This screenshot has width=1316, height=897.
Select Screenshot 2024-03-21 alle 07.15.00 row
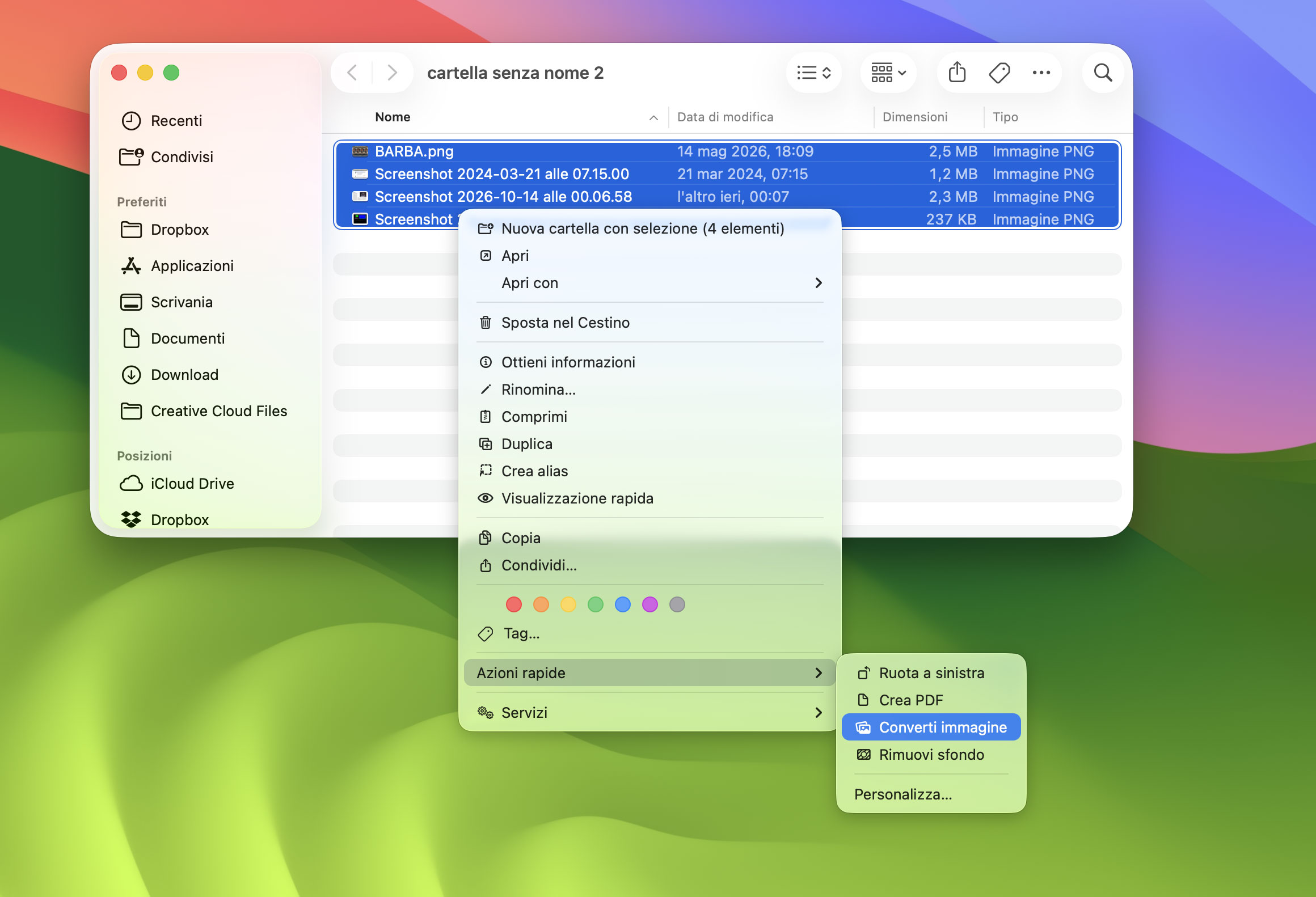pos(727,174)
